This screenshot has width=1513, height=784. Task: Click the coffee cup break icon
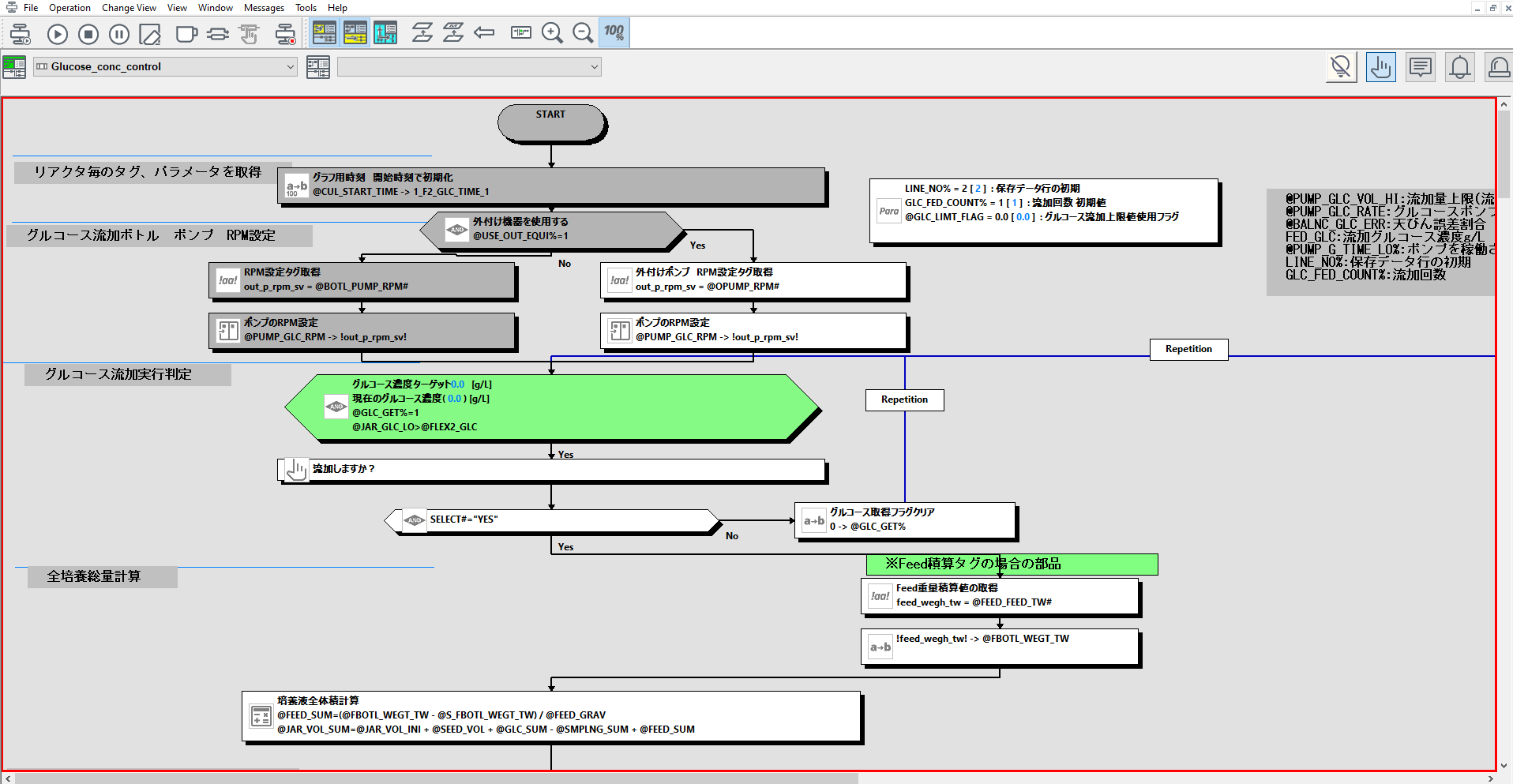click(x=186, y=34)
